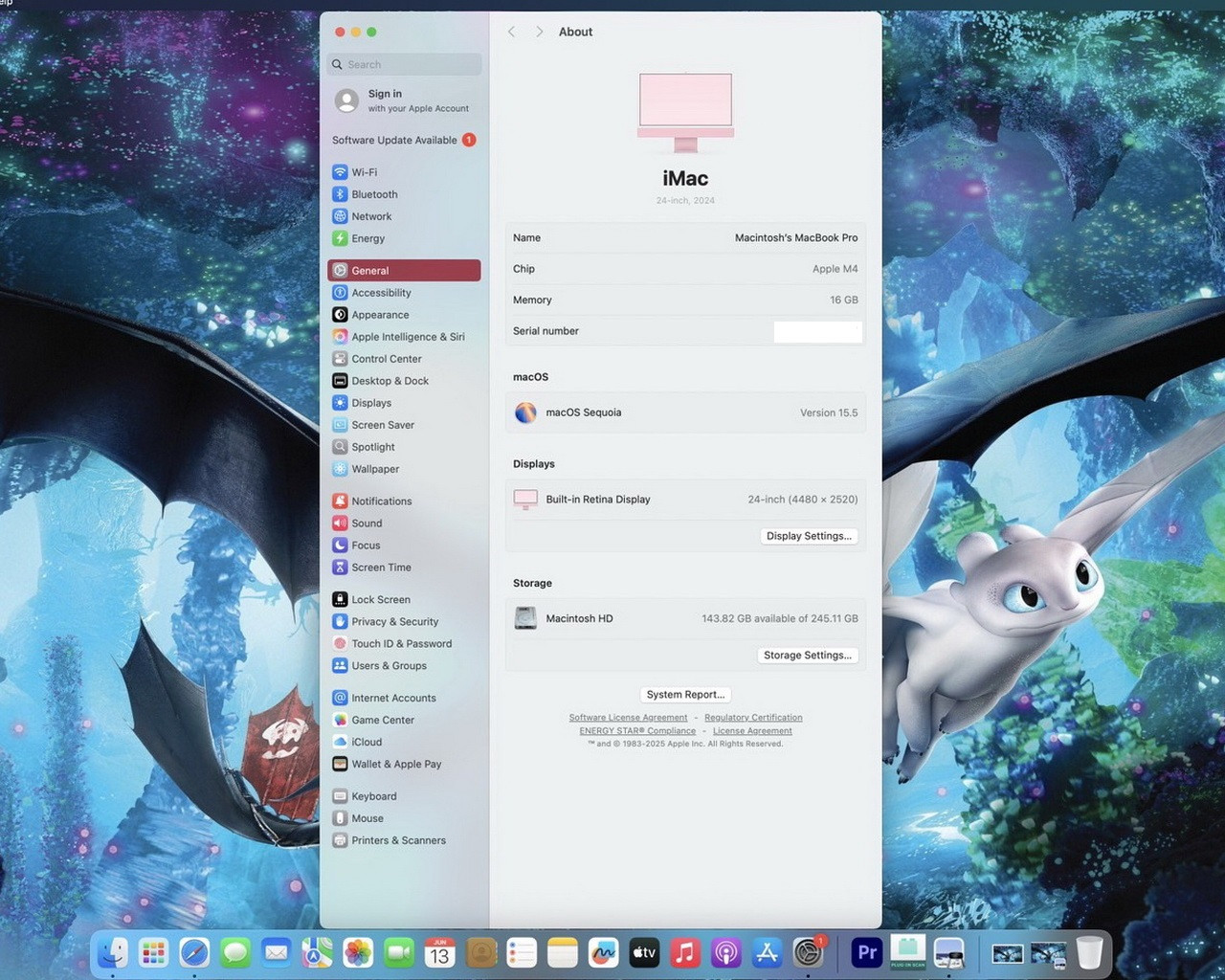
Task: Click the pink iMac image
Action: pyautogui.click(x=685, y=112)
